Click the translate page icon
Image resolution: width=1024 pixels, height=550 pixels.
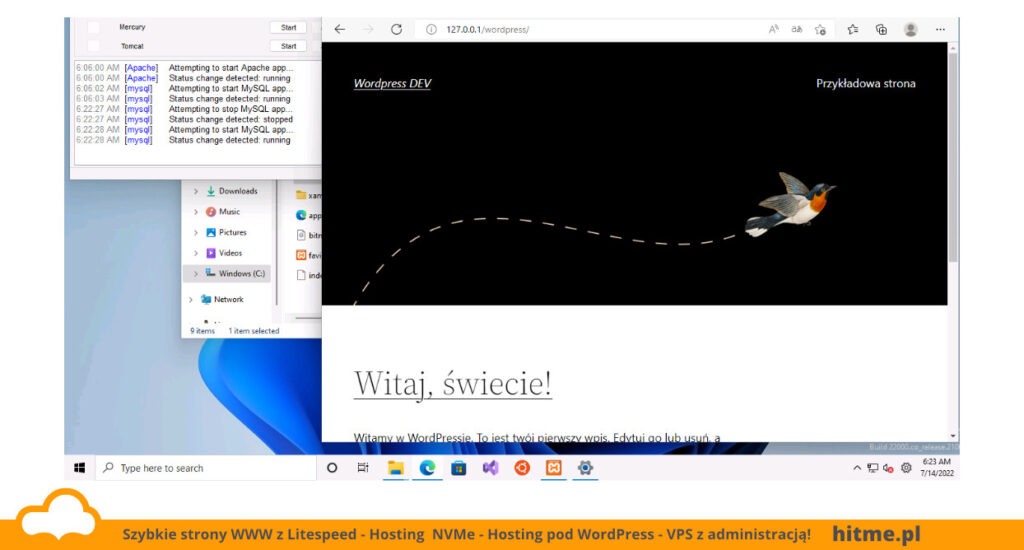[x=797, y=29]
